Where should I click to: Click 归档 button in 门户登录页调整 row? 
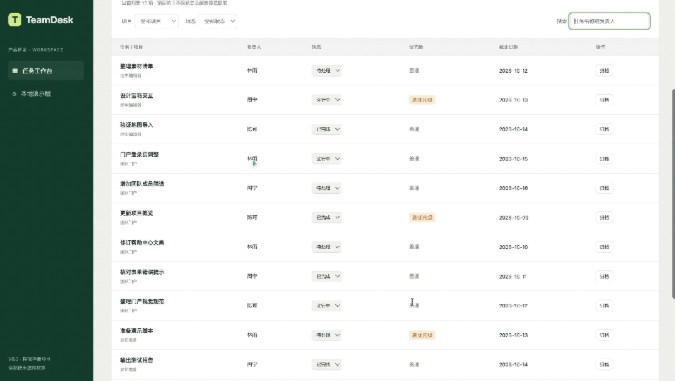(604, 159)
